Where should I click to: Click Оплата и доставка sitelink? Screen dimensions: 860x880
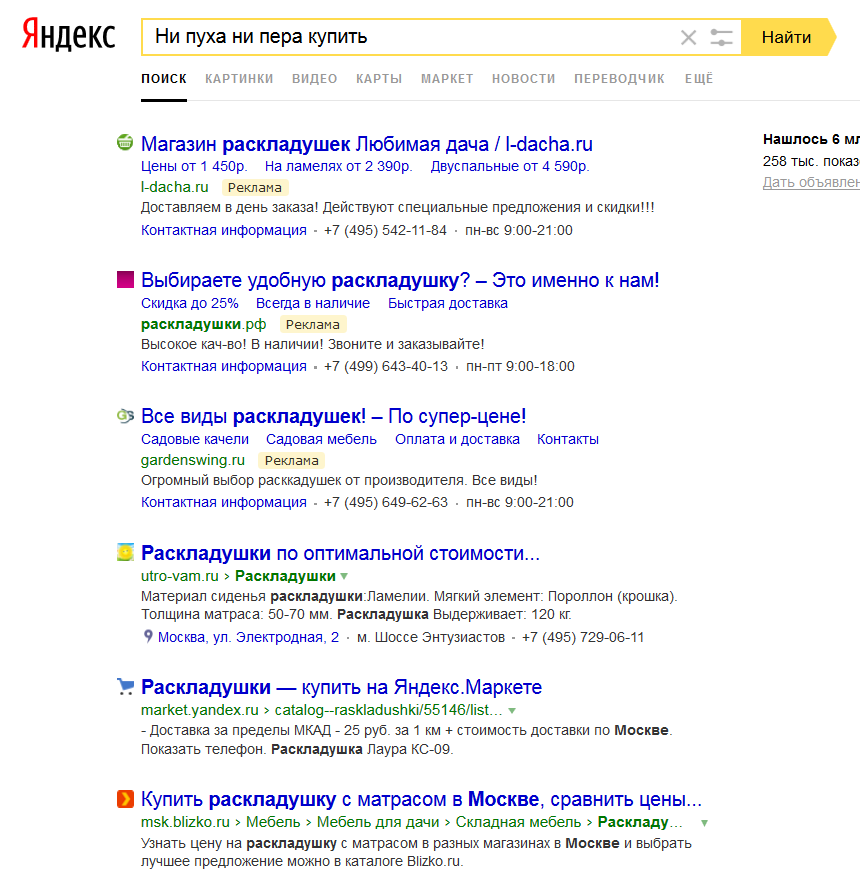457,439
